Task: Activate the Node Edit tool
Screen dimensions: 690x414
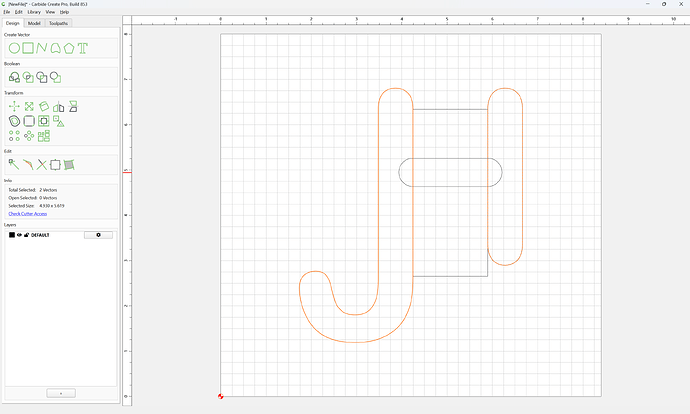Action: point(14,165)
